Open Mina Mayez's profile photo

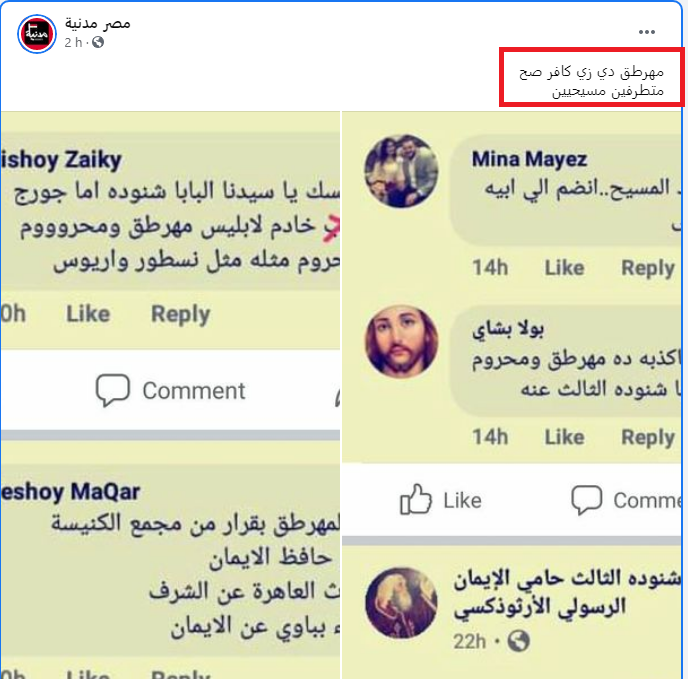point(401,171)
